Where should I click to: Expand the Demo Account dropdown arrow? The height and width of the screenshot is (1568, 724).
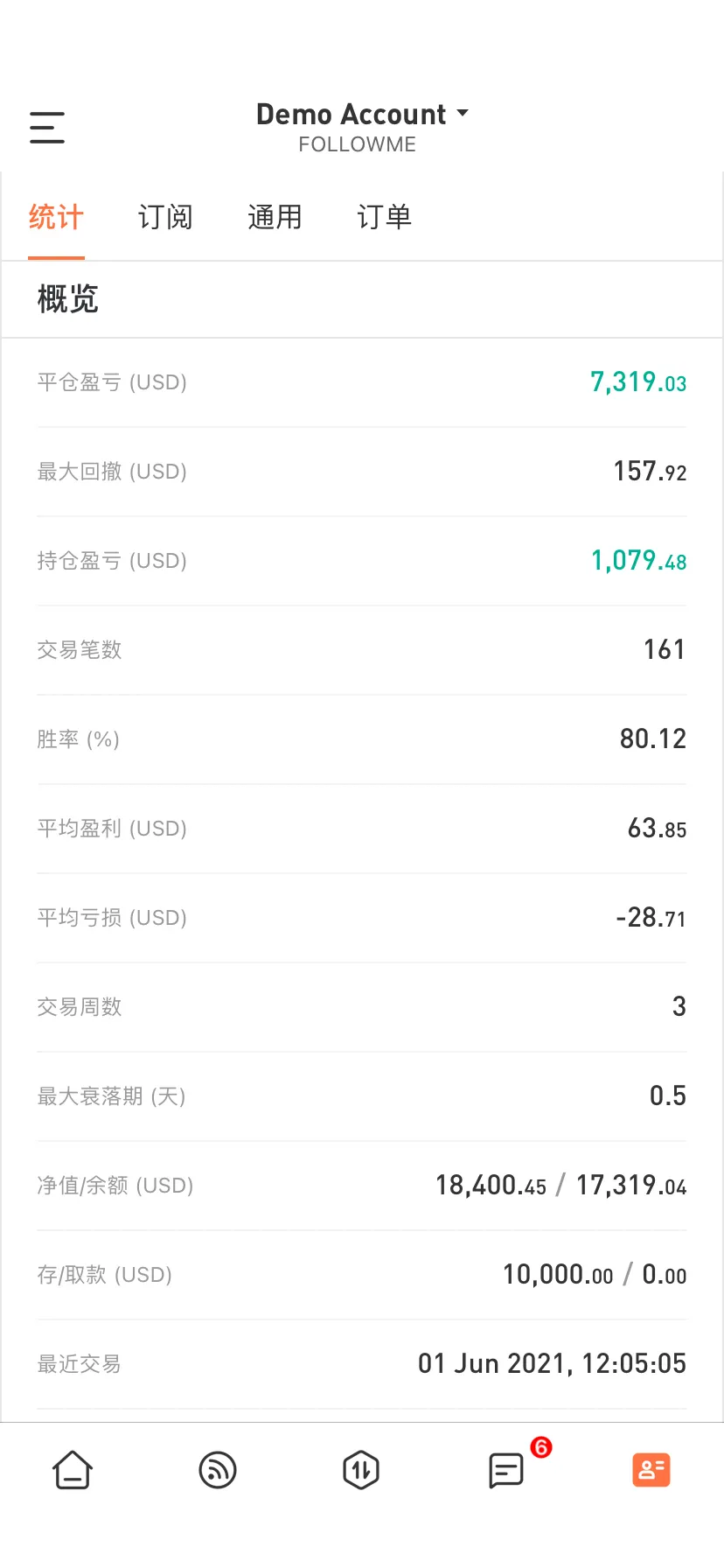(463, 114)
